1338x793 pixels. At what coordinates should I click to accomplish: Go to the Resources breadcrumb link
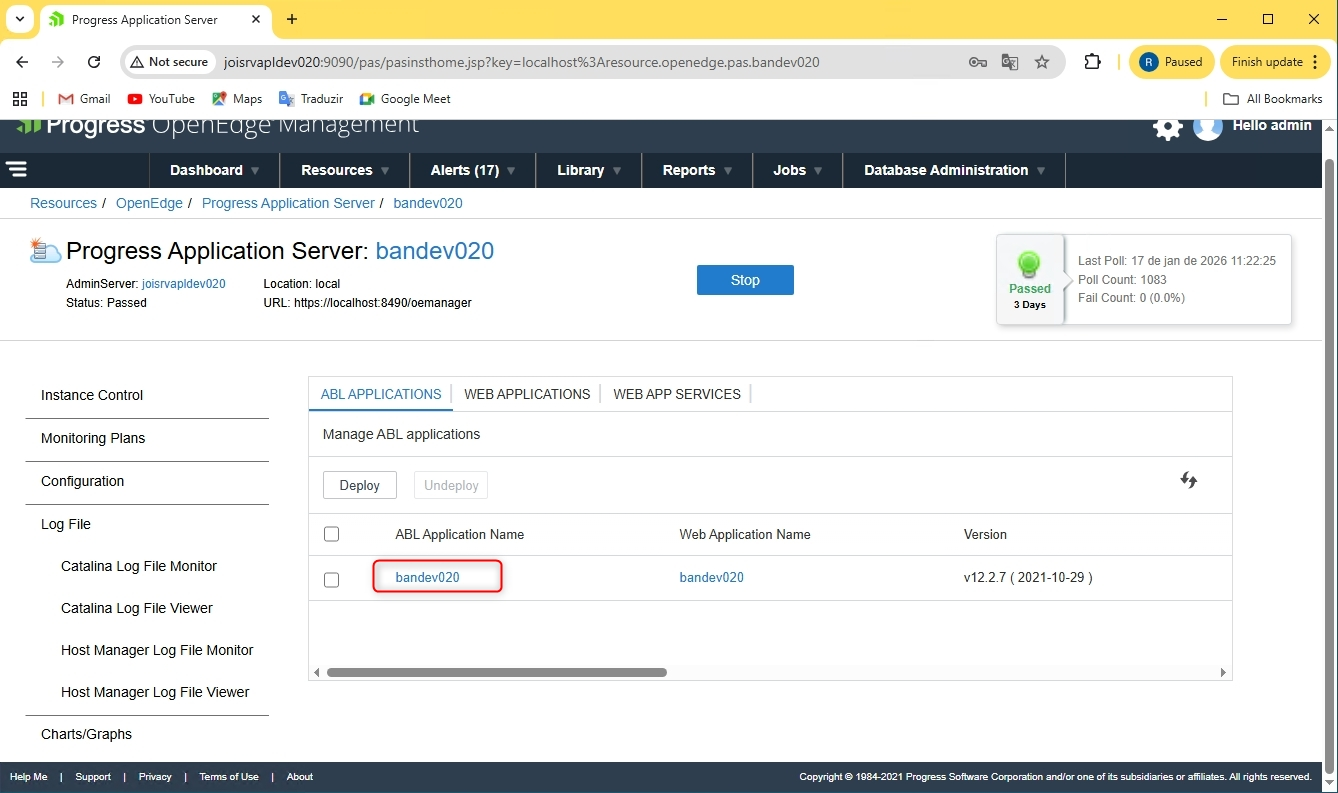coord(63,203)
